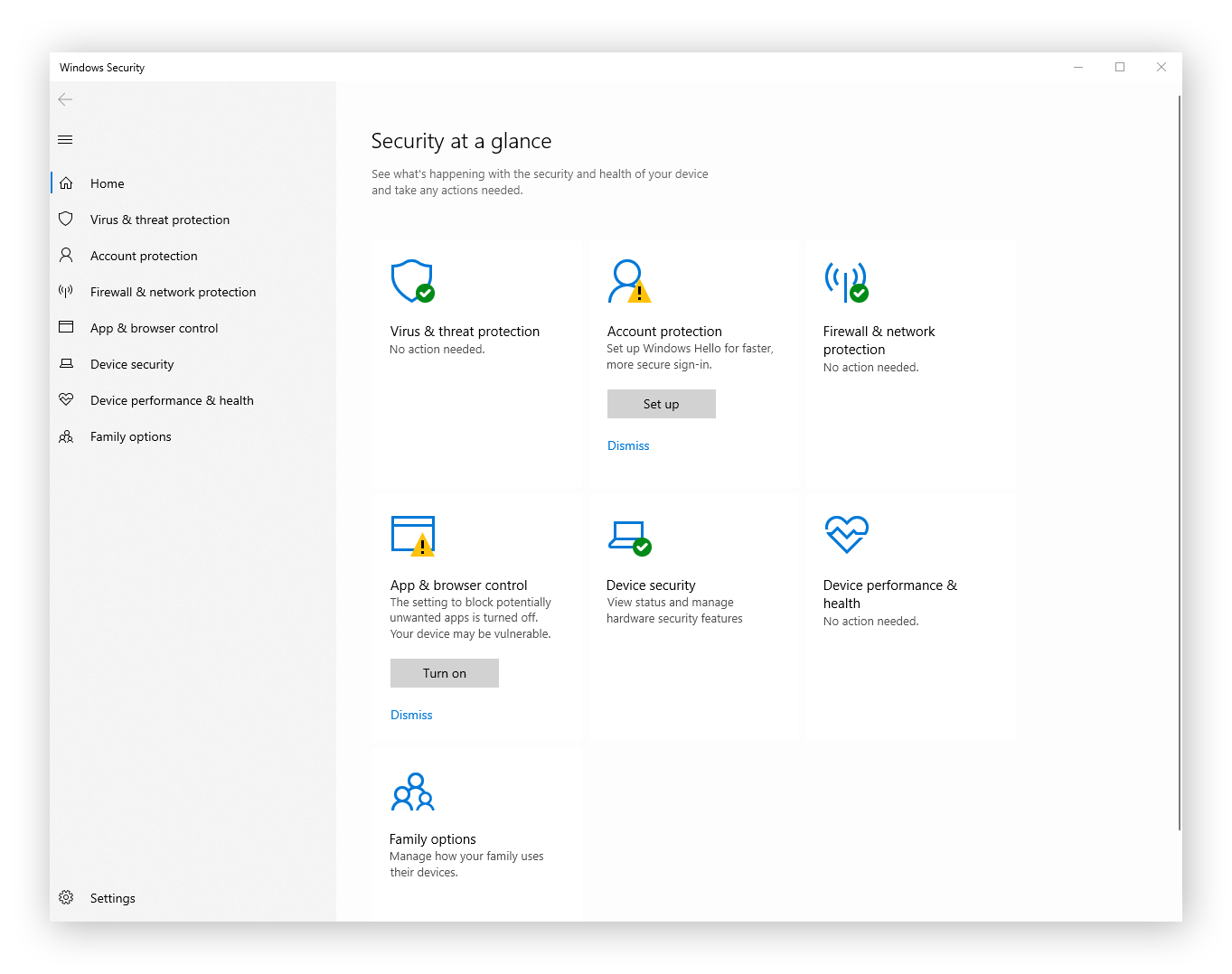Viewport: 1232px width, 974px height.
Task: Open App & browser control from sidebar
Action: (193, 328)
